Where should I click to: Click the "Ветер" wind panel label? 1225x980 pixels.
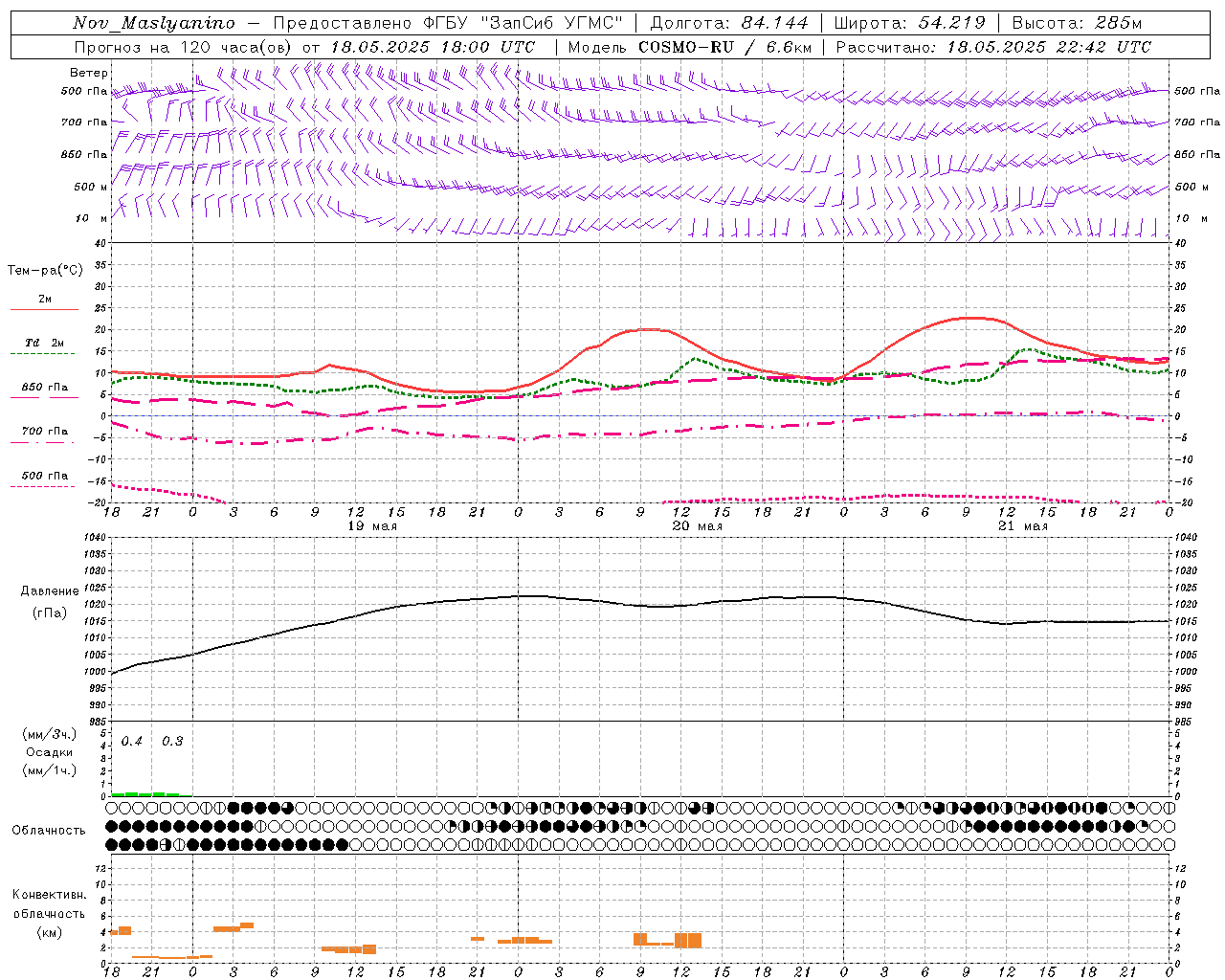point(87,73)
